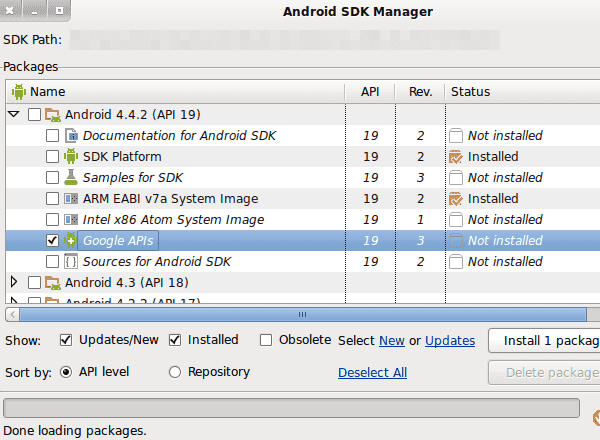Click Not installed status icon for Documentation
This screenshot has height=440, width=600.
456,135
